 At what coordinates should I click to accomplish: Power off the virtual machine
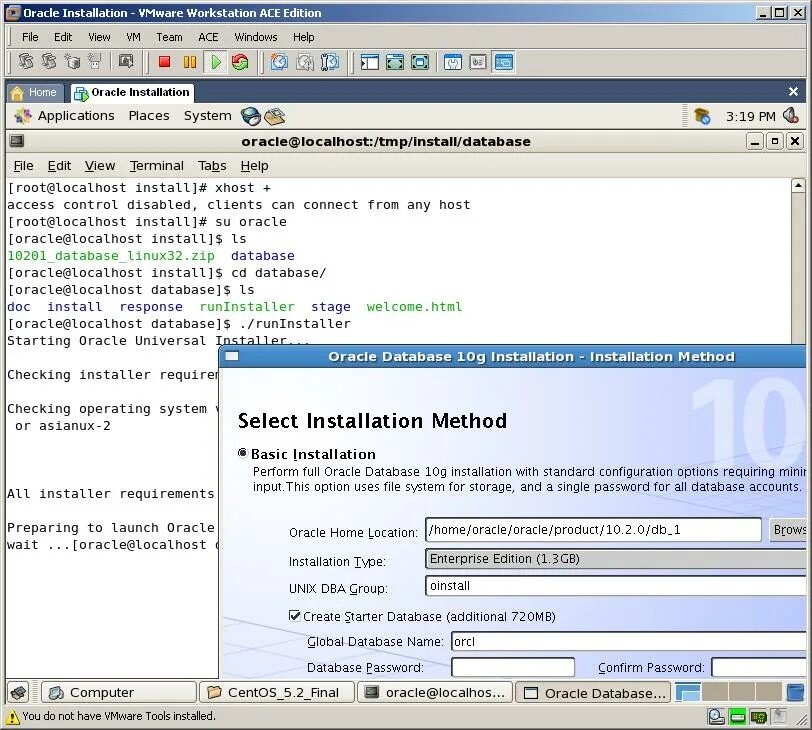click(164, 62)
